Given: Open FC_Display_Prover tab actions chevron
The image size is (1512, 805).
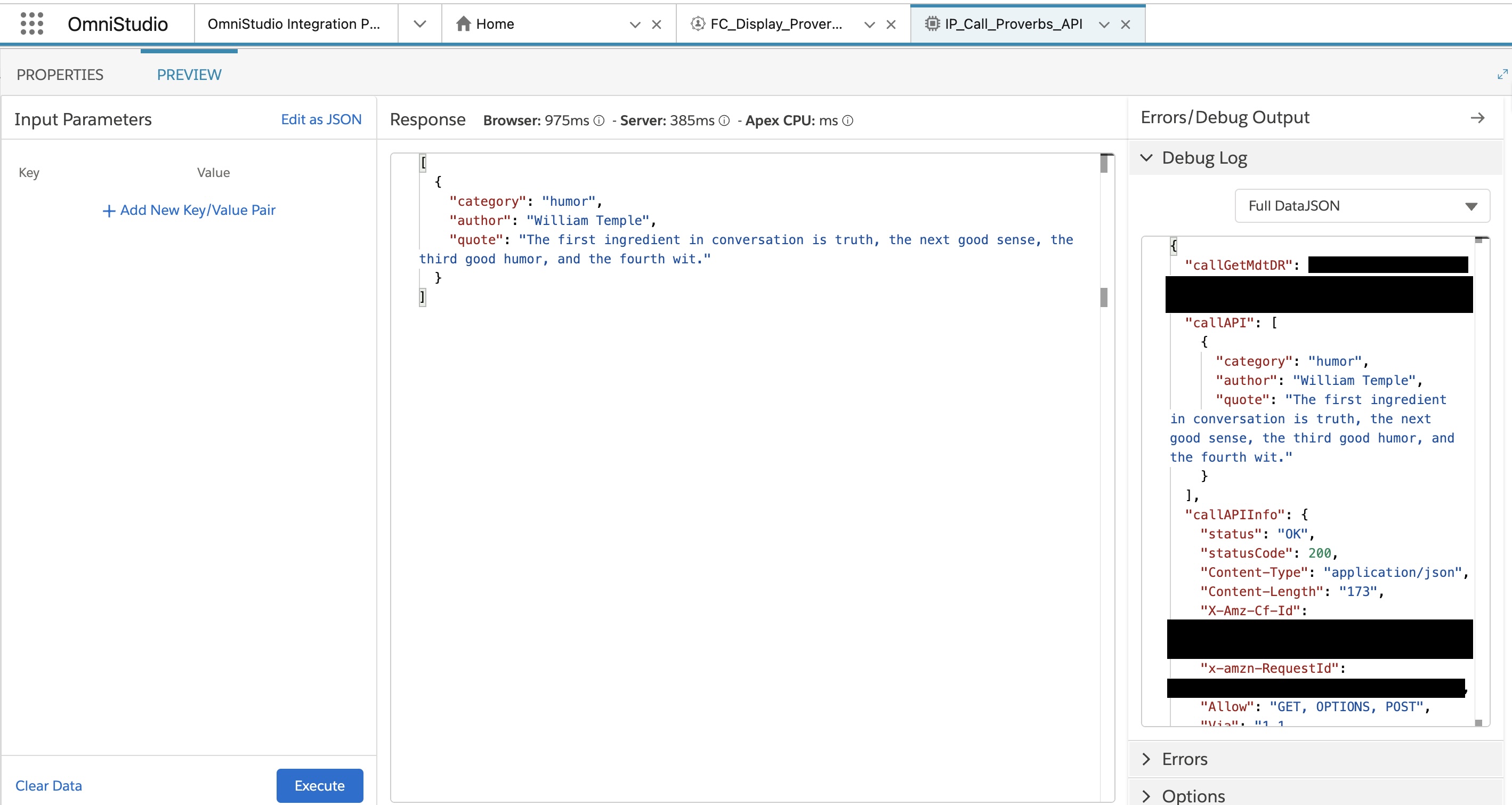Looking at the screenshot, I should [869, 25].
